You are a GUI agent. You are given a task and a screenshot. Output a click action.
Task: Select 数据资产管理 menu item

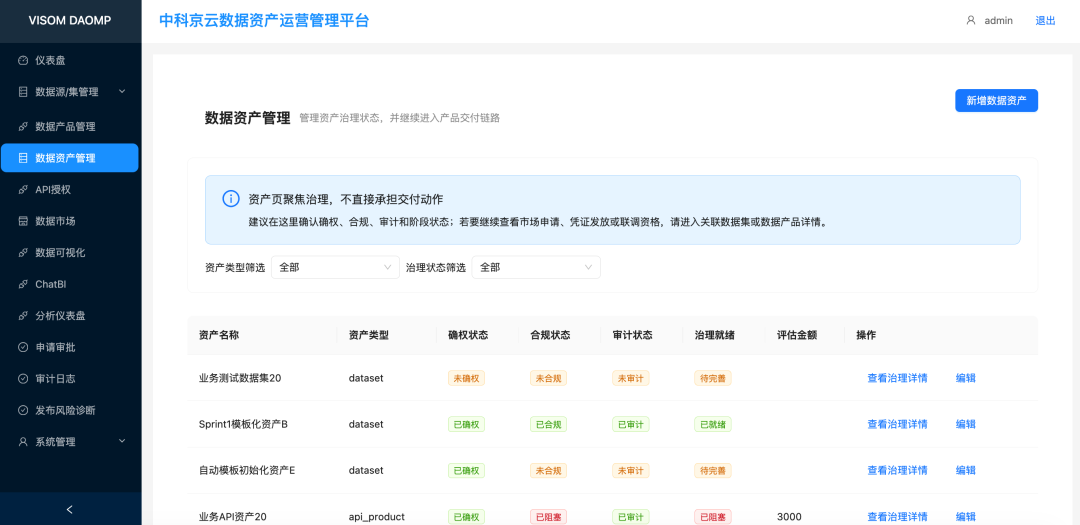(70, 158)
